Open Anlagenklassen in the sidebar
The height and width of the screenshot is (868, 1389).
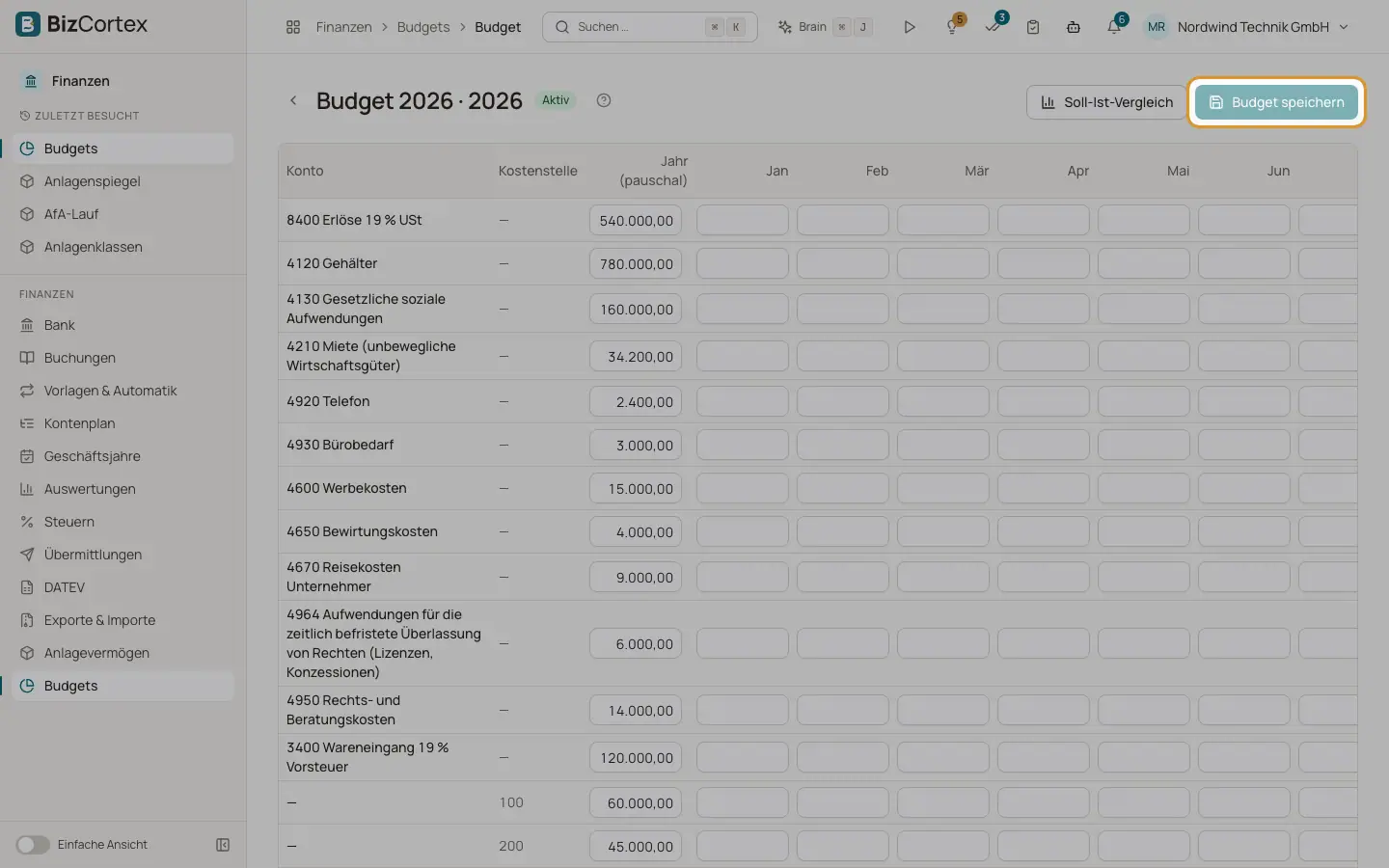pos(123,247)
